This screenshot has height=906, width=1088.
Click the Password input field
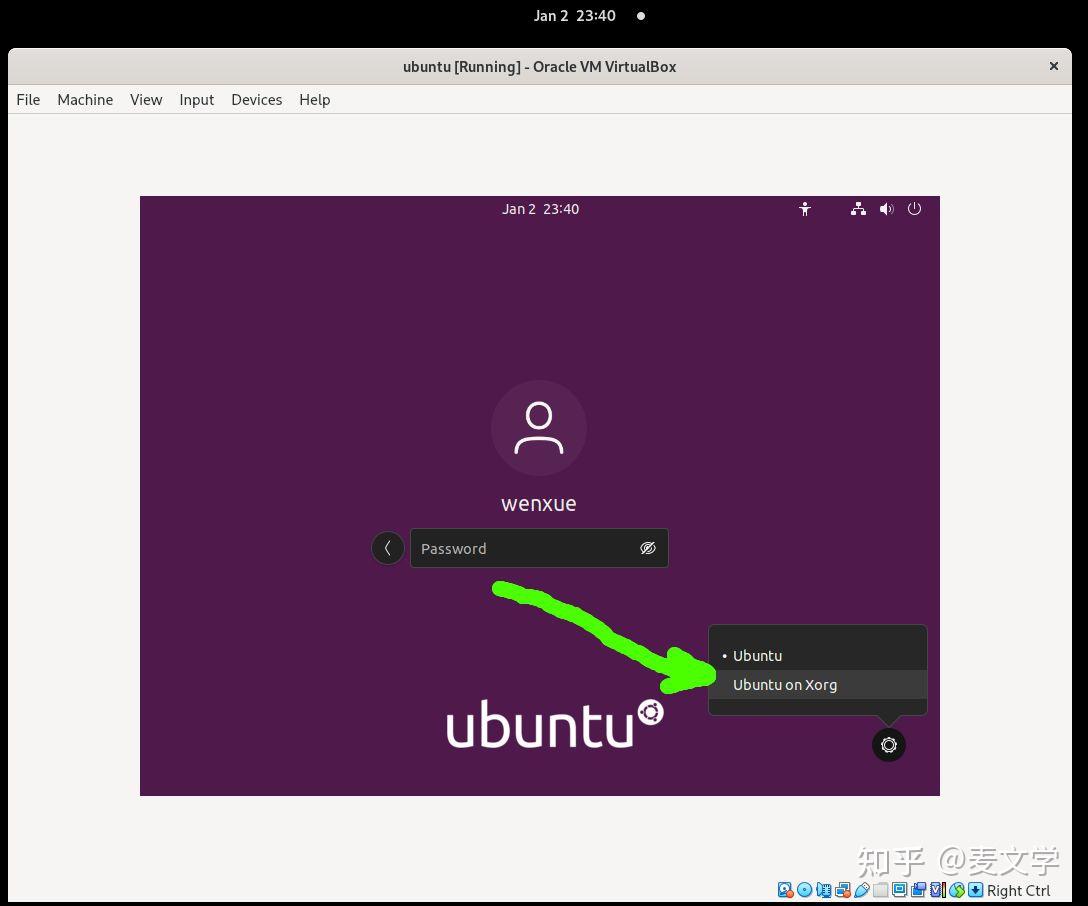(x=539, y=548)
